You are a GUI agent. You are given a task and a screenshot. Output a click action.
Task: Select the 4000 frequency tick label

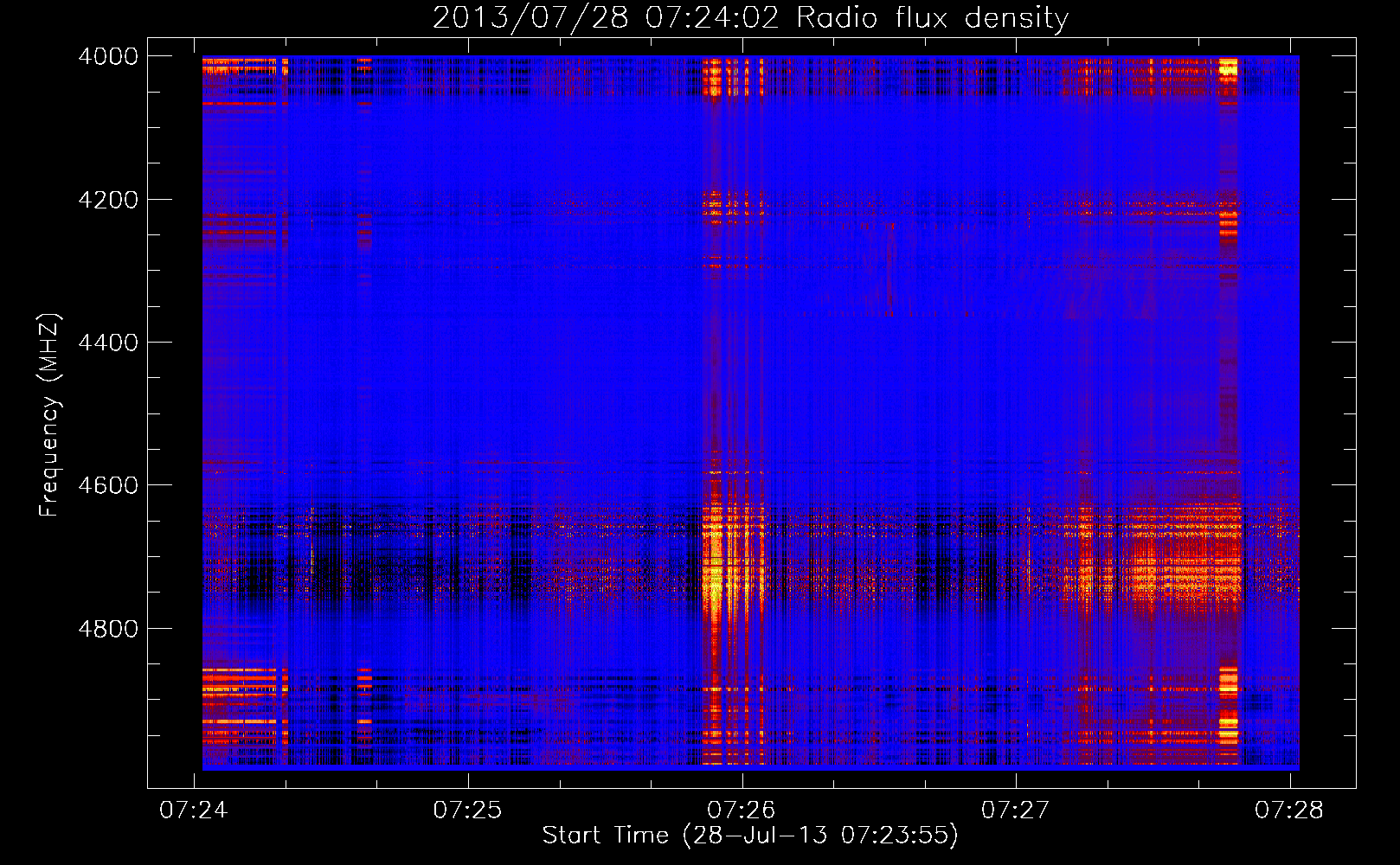pos(108,56)
